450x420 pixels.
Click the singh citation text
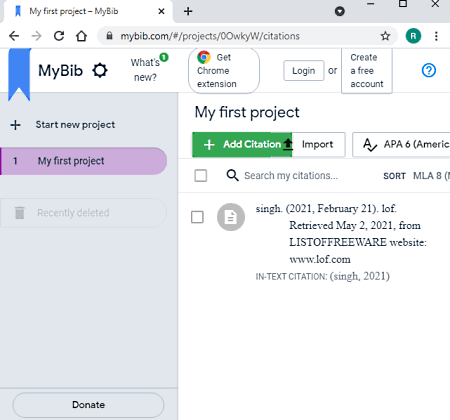coord(341,234)
